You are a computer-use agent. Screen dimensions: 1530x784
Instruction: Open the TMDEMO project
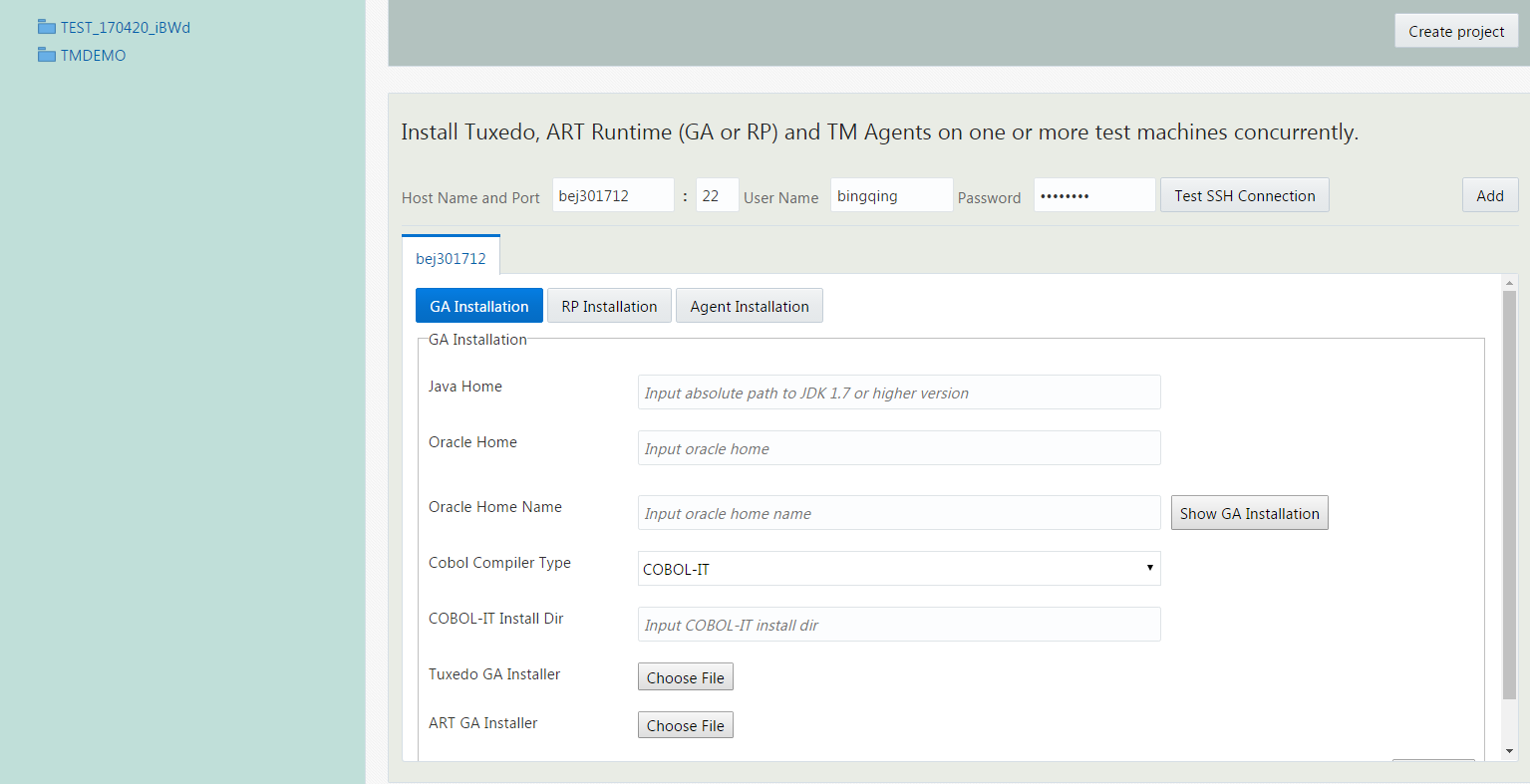(x=94, y=56)
